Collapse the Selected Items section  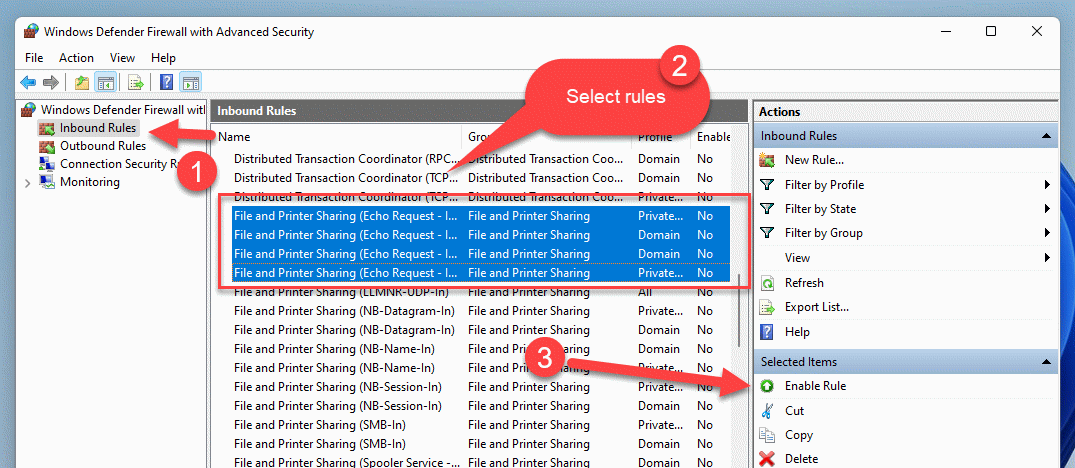pyautogui.click(x=1046, y=362)
